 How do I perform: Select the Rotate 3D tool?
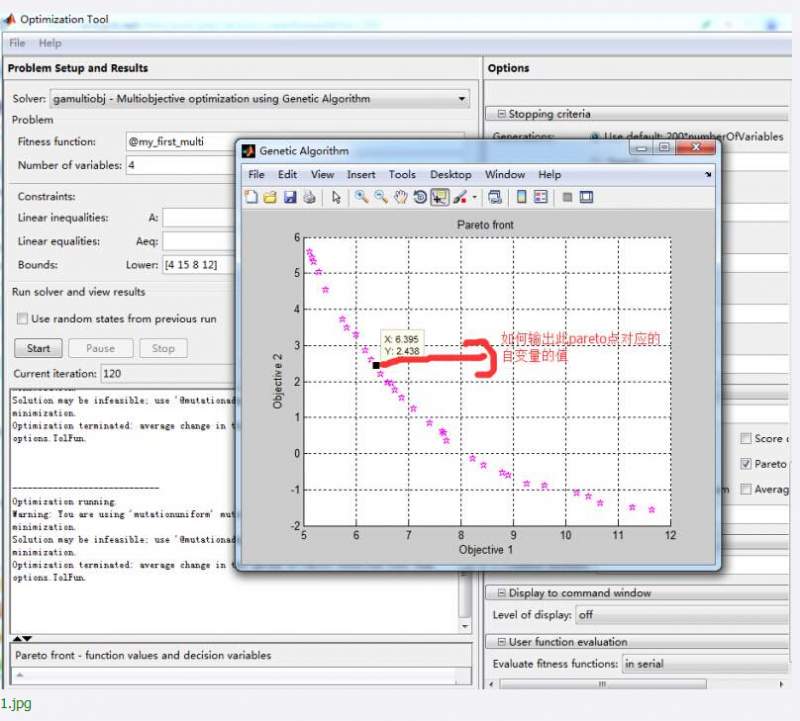coord(420,197)
